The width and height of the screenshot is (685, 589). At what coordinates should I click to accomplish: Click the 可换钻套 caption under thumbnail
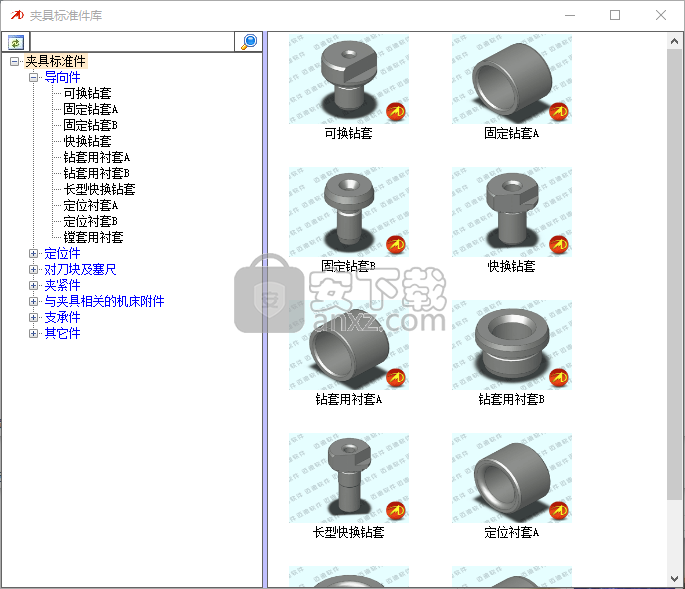pyautogui.click(x=349, y=133)
